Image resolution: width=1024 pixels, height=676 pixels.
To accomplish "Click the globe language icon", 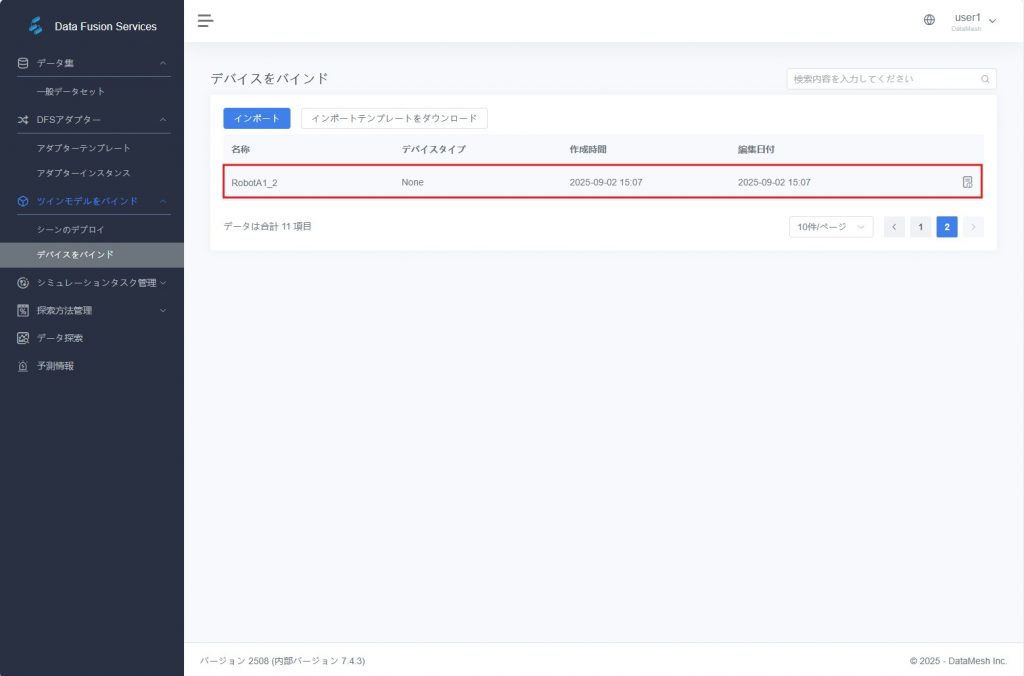I will tap(929, 20).
